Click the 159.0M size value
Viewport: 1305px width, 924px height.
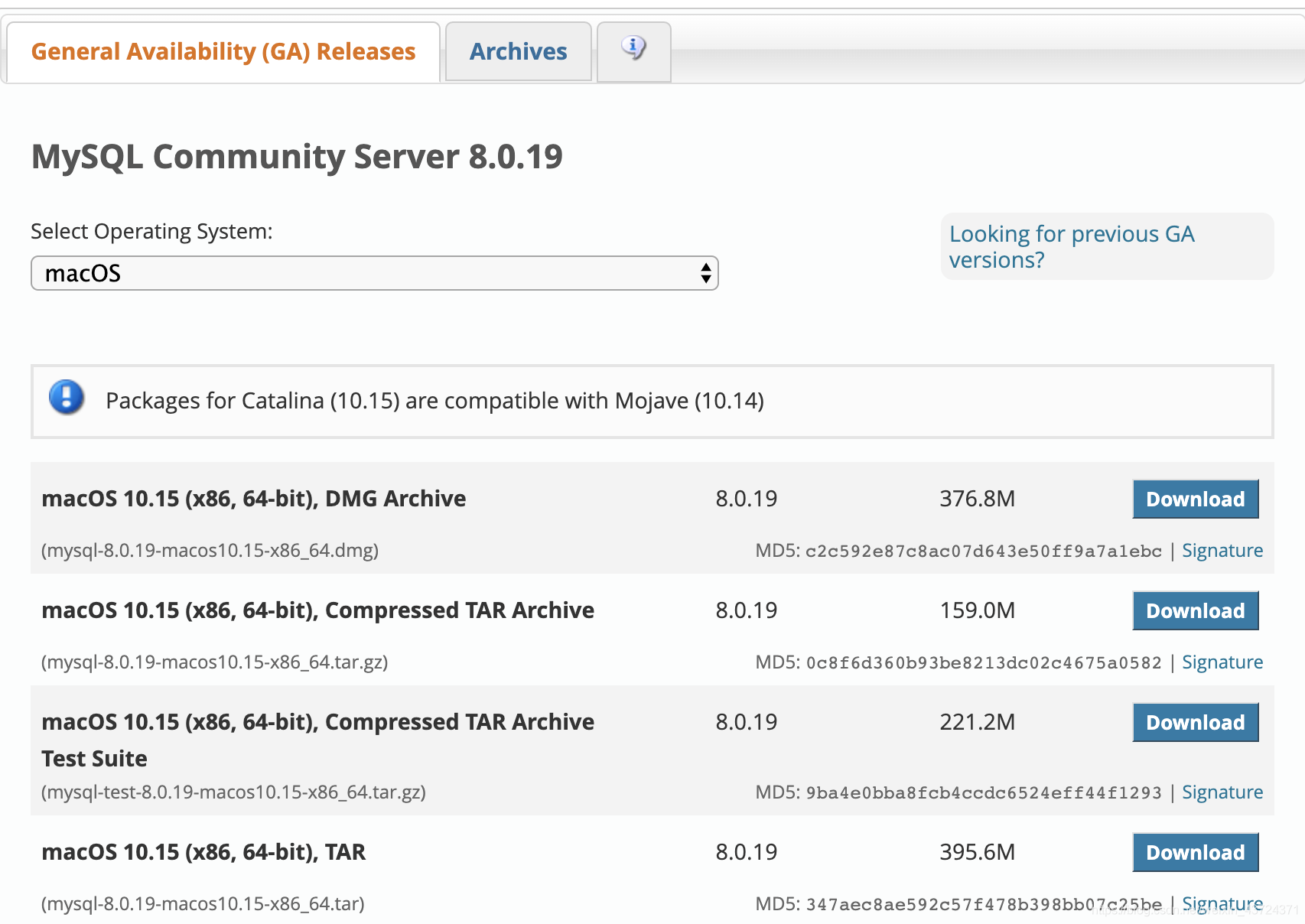tap(977, 610)
